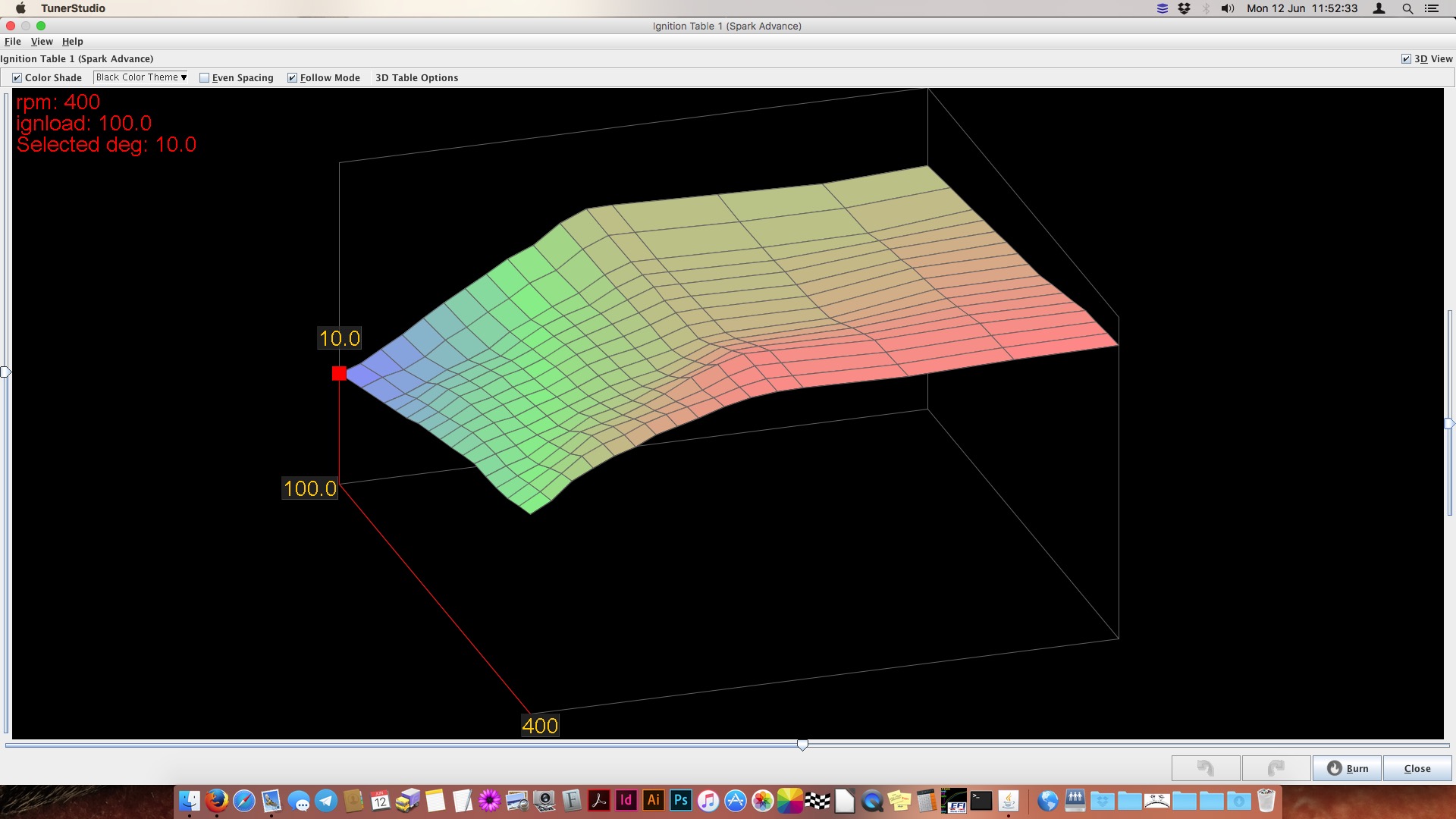The height and width of the screenshot is (819, 1456).
Task: Click the Close button
Action: tap(1417, 768)
